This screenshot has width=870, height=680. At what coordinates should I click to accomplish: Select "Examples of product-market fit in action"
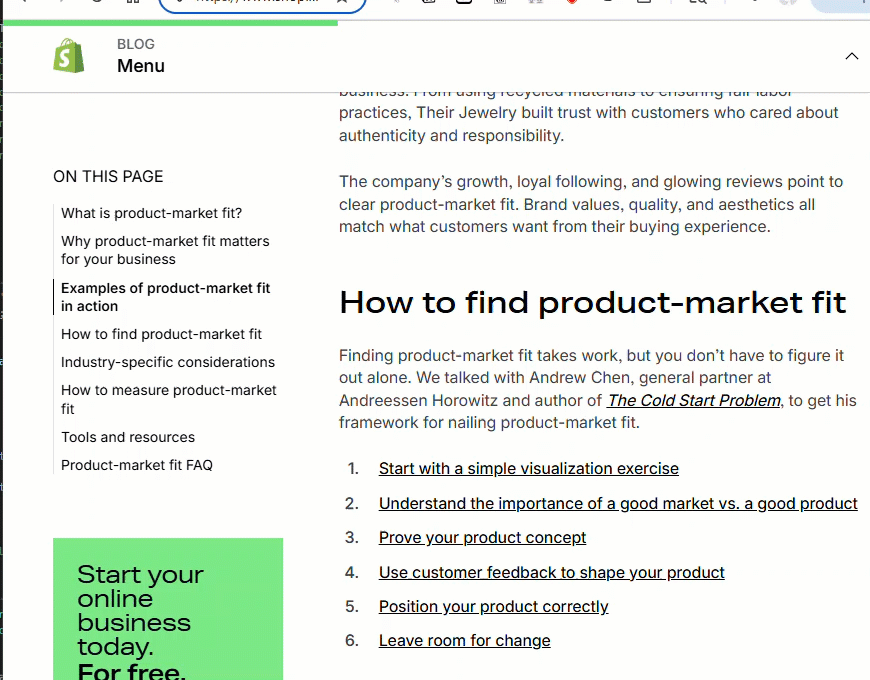(x=165, y=297)
